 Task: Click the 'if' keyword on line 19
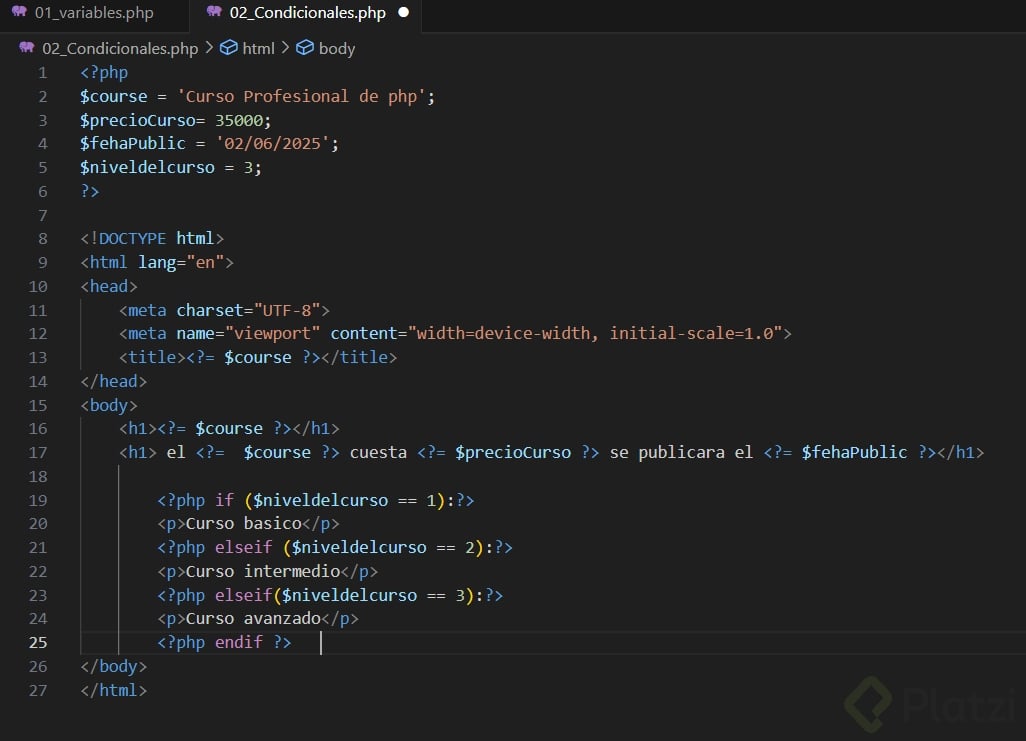point(224,501)
